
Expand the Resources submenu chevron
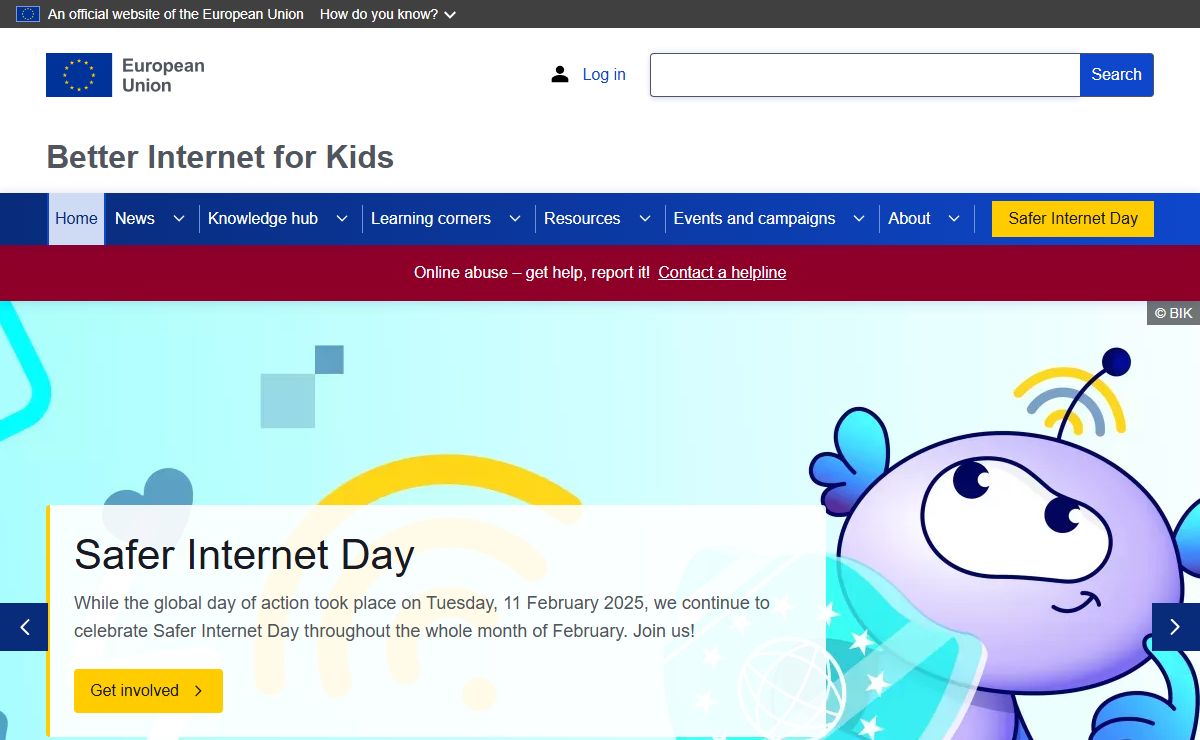(x=645, y=219)
